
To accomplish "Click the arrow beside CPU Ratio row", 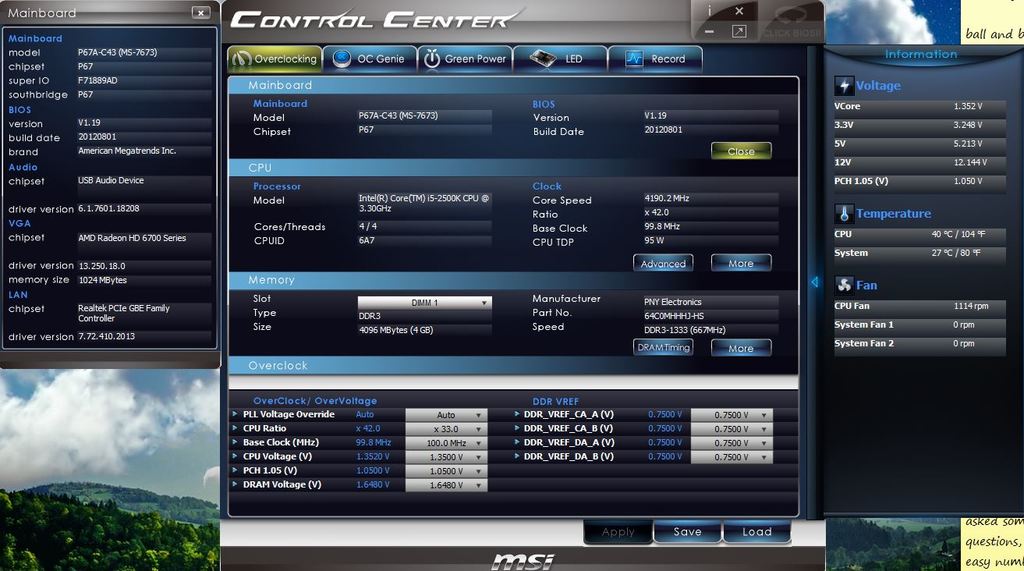I will point(235,428).
